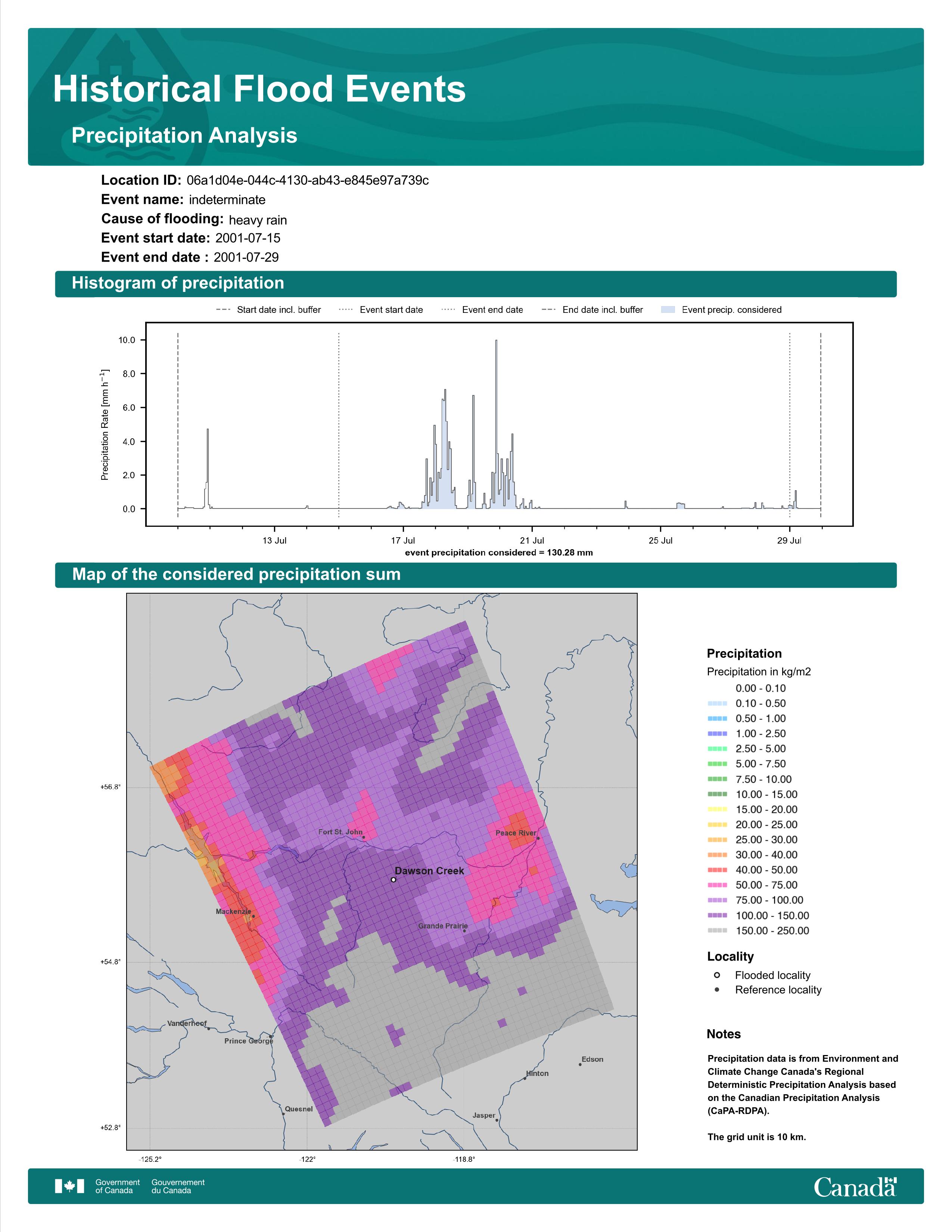952x1232 pixels.
Task: Click the 75.00 - 100.00 legend swatch
Action: (x=718, y=900)
